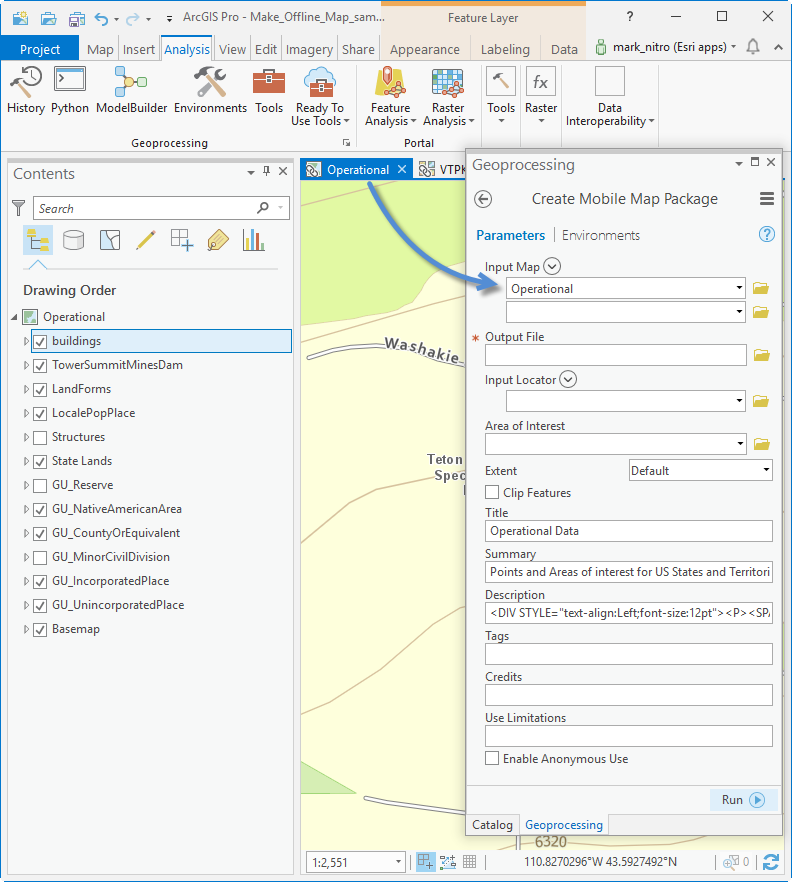Switch to List By Drawing Order view
The width and height of the screenshot is (792, 882).
38,240
